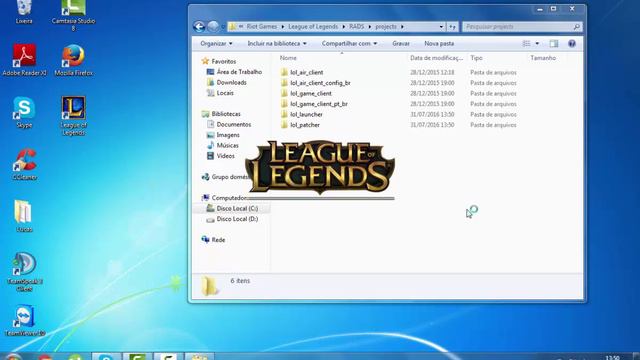
Task: Refresh the folder via address bar button
Action: [452, 27]
